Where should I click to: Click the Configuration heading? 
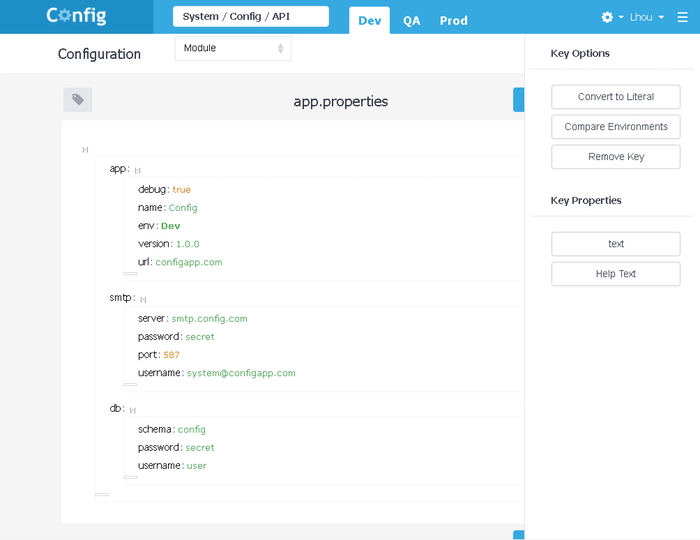pos(99,54)
